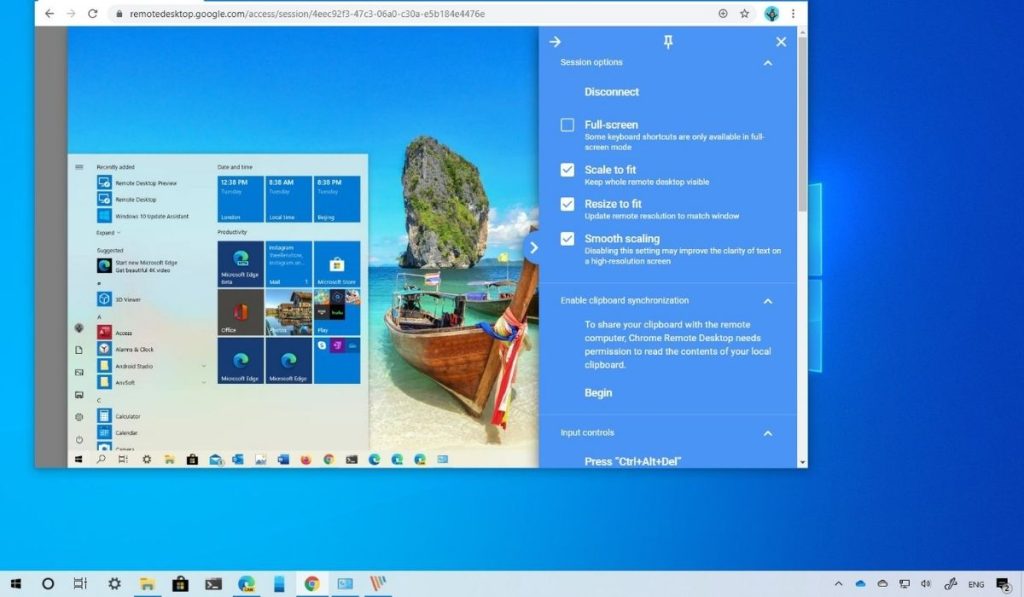Open the Chrome profile avatar

[x=771, y=14]
